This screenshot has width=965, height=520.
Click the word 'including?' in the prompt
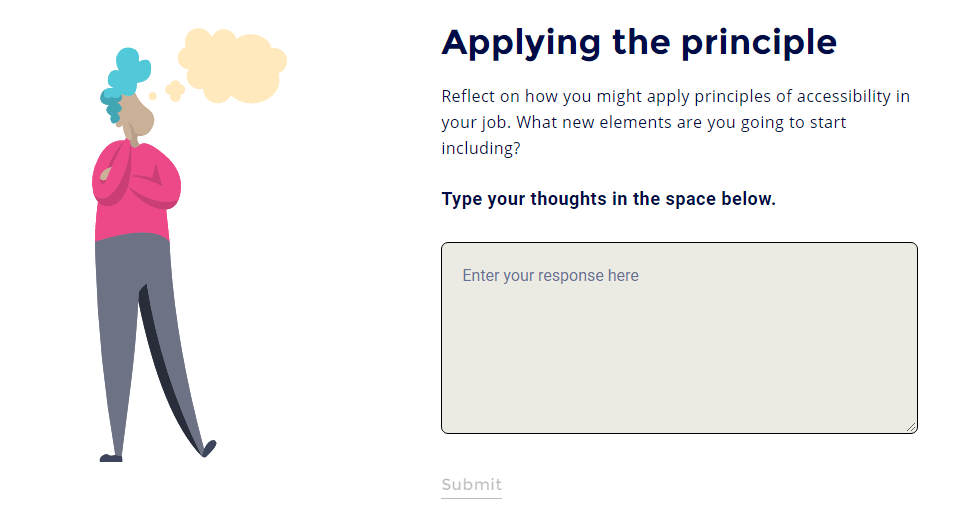[480, 148]
